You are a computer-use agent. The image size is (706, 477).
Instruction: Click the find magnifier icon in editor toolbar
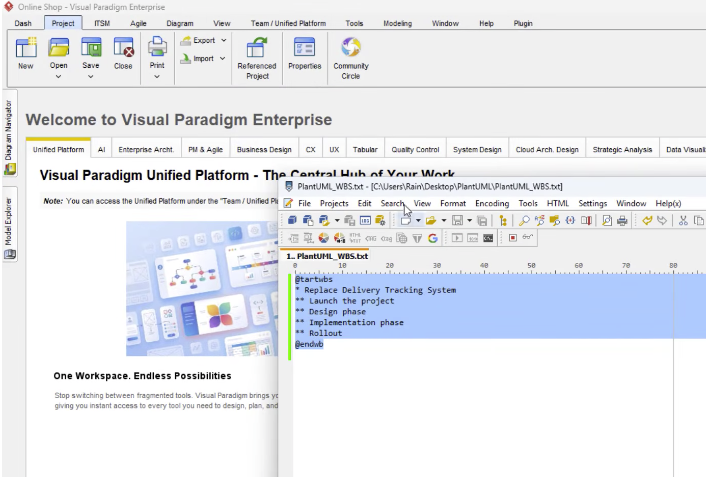[524, 220]
